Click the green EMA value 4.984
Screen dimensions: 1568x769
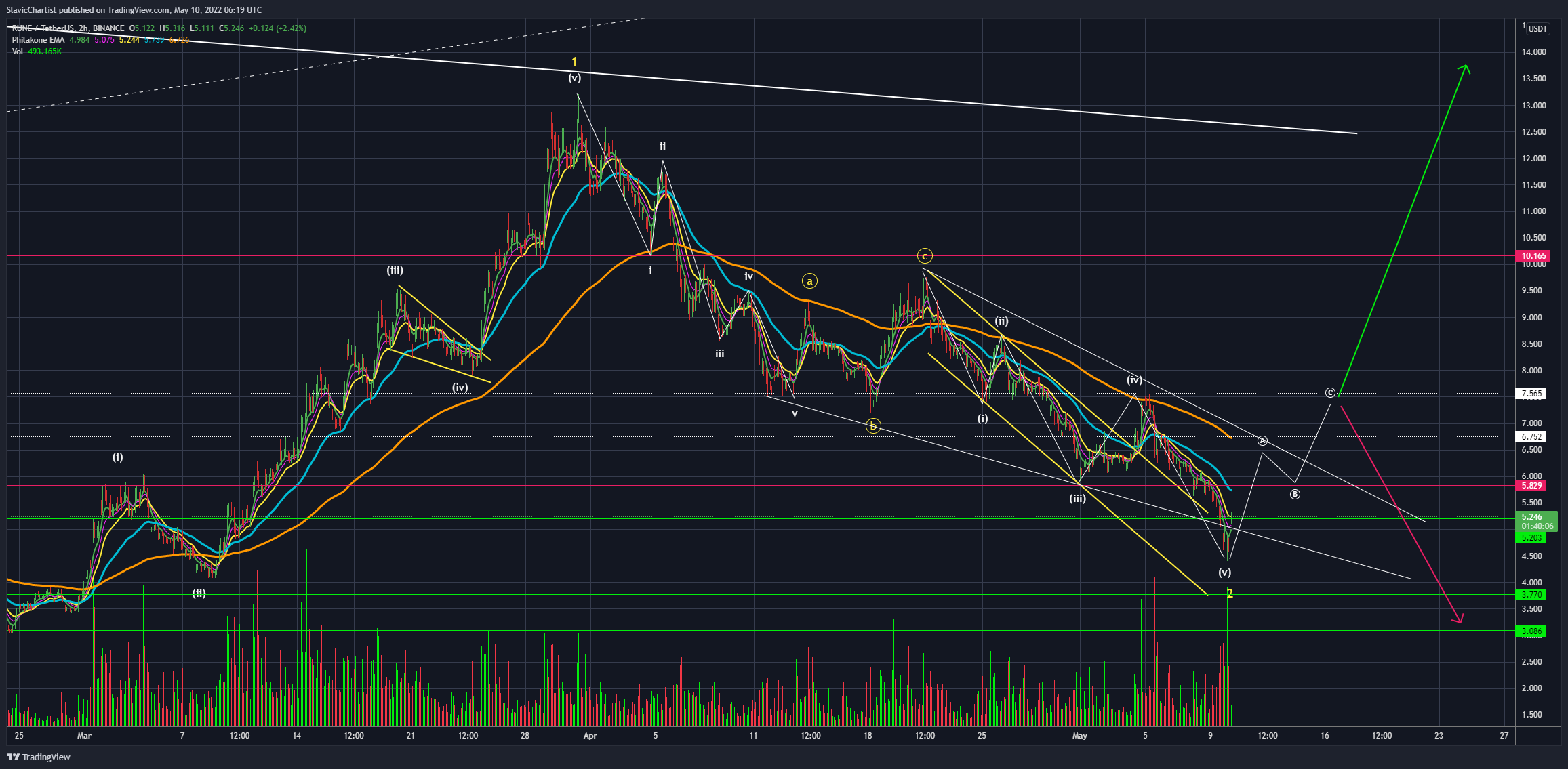click(79, 40)
